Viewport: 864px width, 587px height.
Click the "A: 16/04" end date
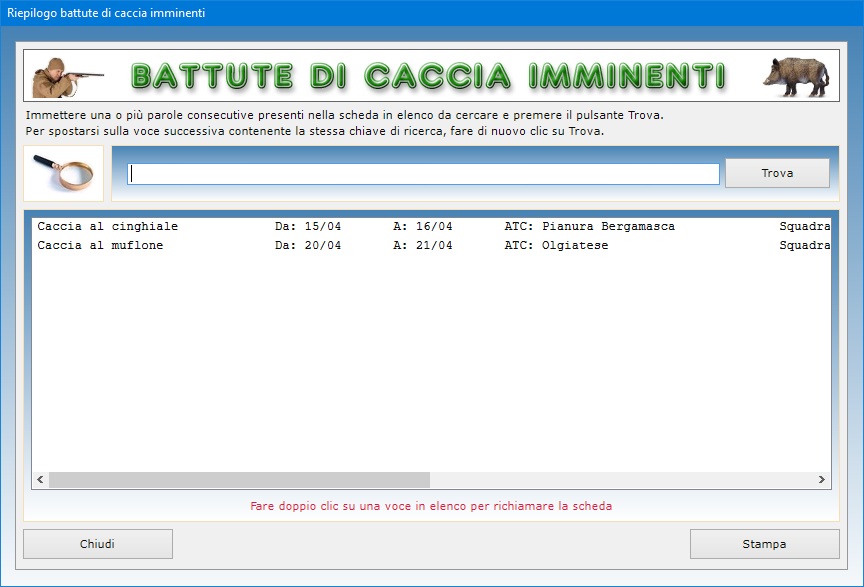tap(423, 226)
